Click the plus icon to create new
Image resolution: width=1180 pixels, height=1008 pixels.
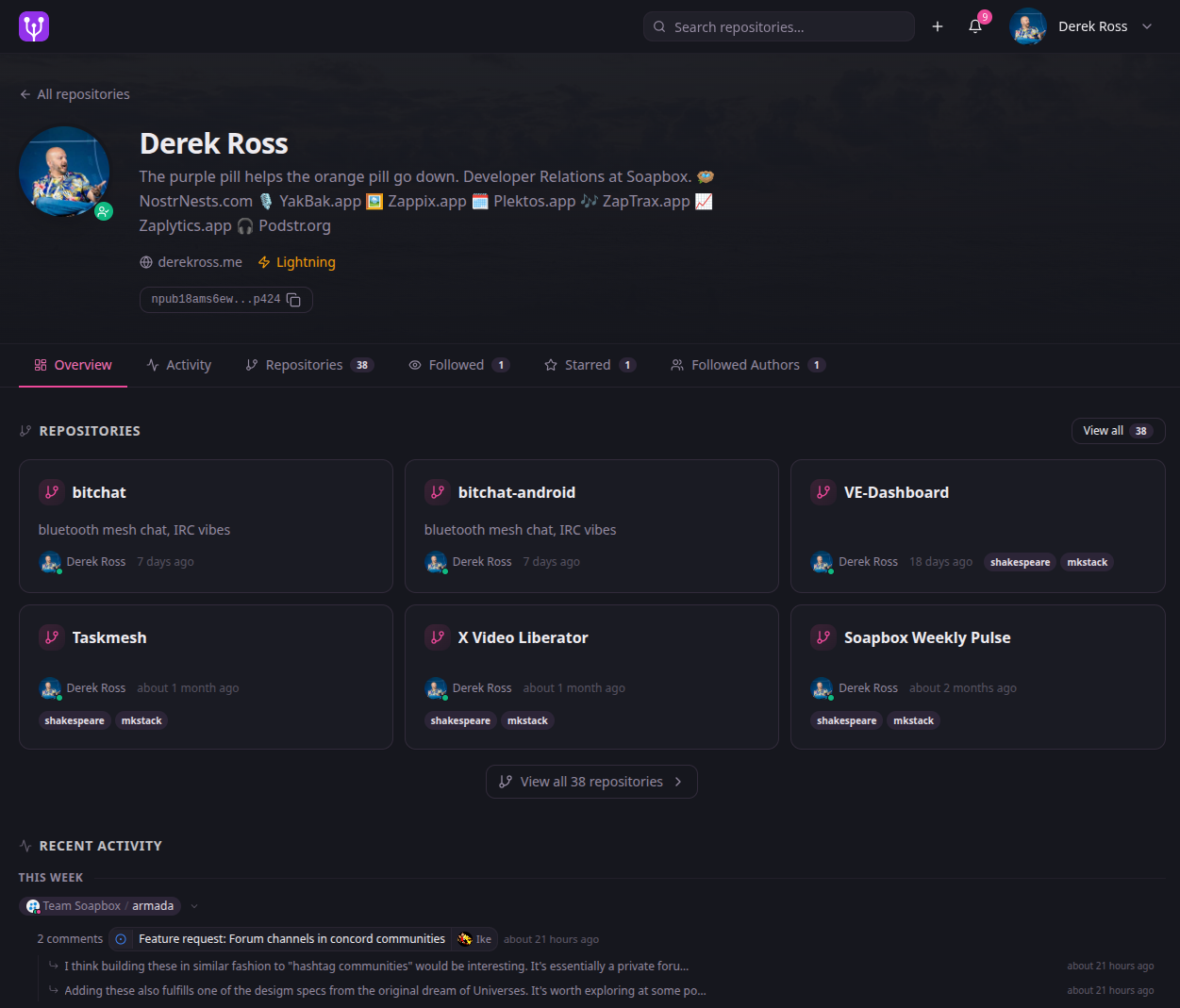(938, 26)
